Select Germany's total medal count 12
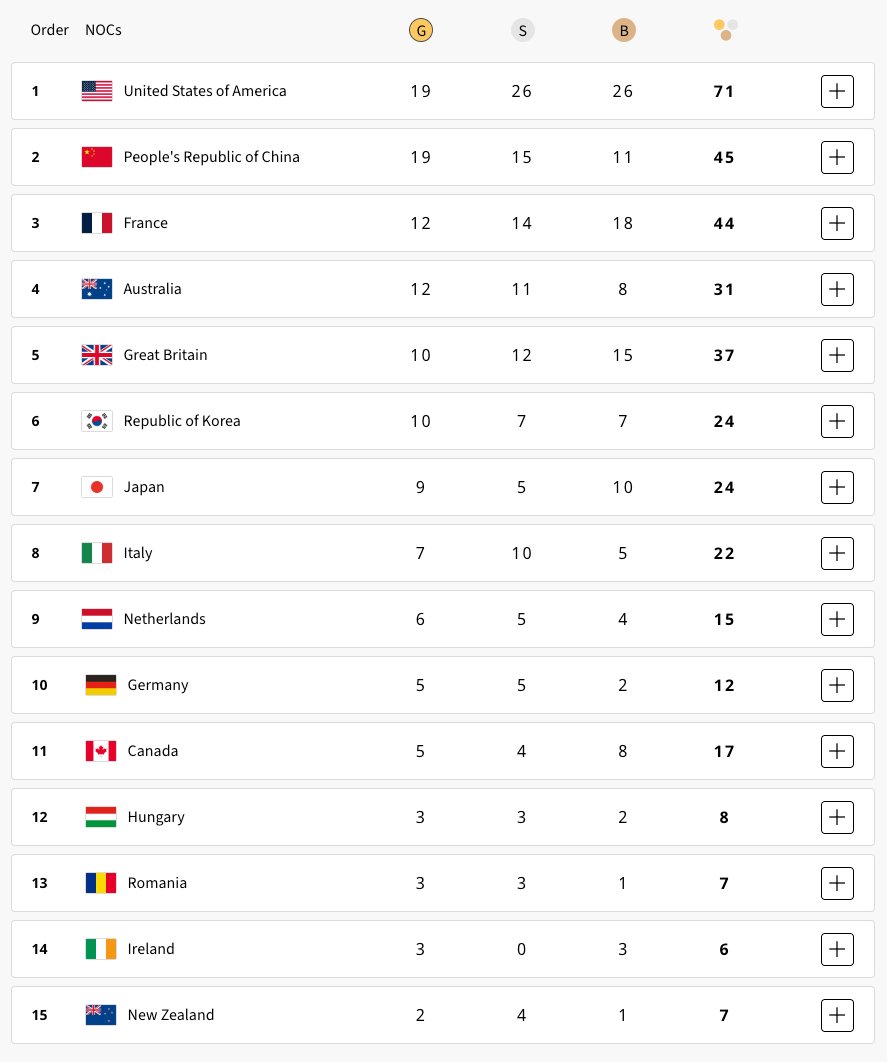Screen dimensions: 887x1062 click(724, 685)
